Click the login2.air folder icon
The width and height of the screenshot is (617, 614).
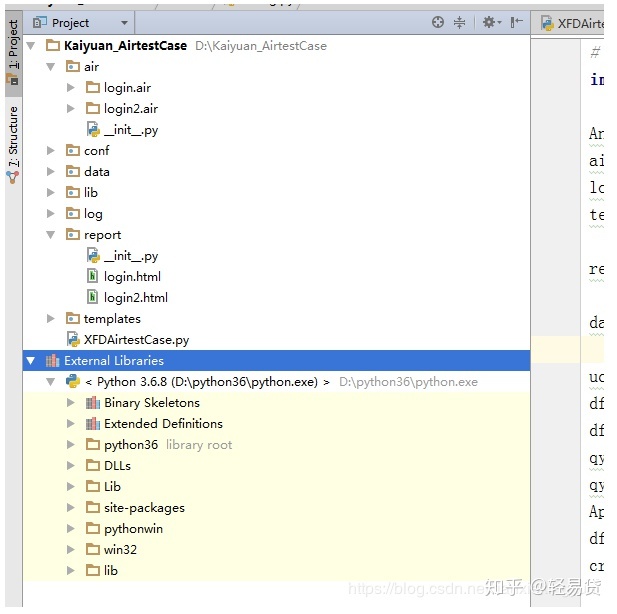[93, 108]
